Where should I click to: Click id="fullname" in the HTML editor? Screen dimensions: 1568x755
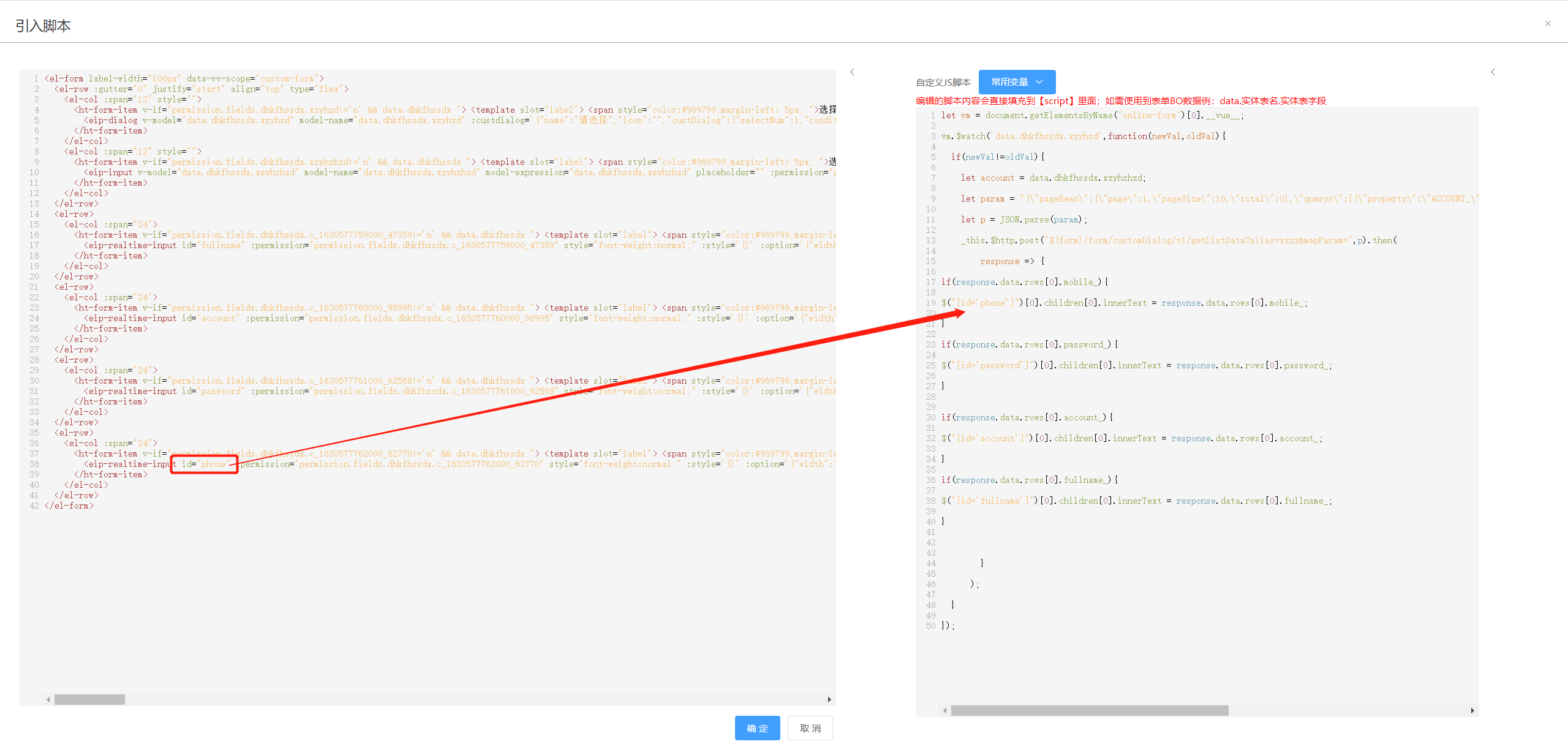tap(213, 245)
